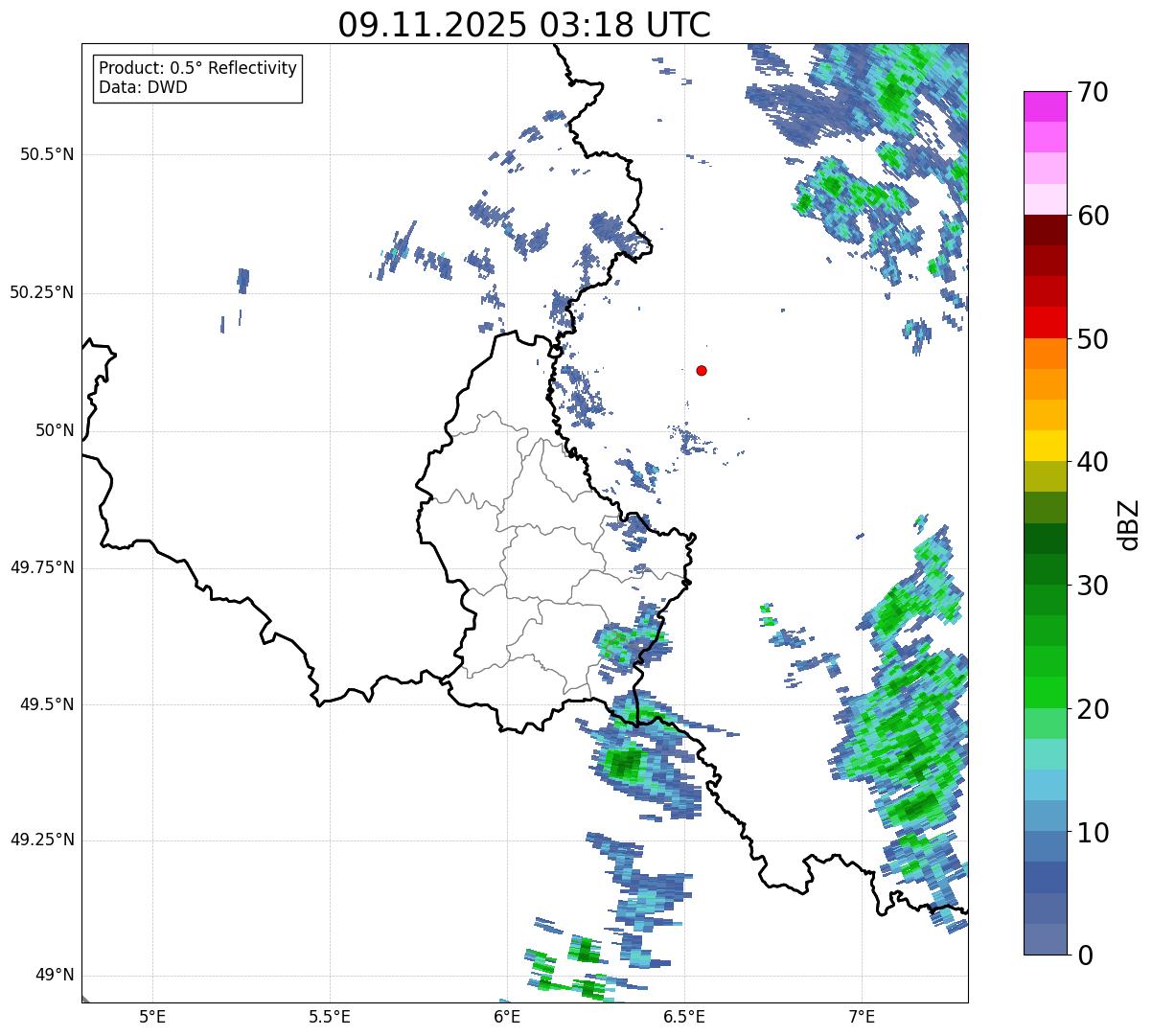Pick the bright green swatch just above 20

(x=1046, y=692)
